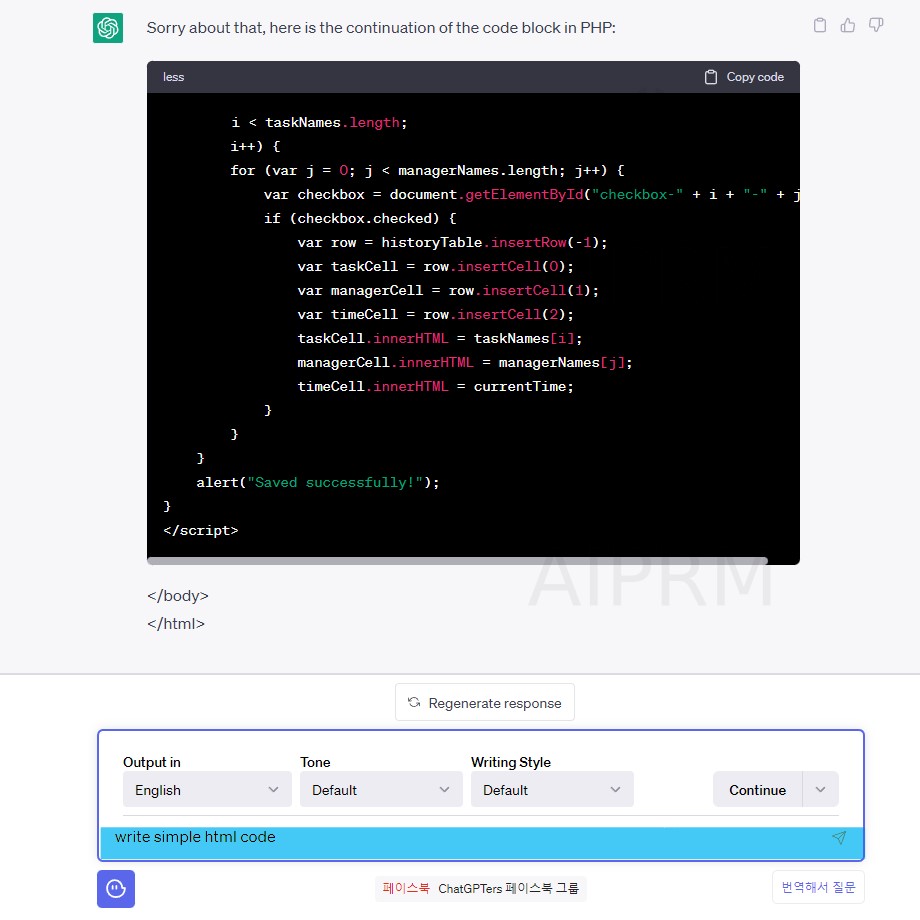Click the ChatGPT avatar logo icon
Viewport: 920px width, 920px height.
pyautogui.click(x=108, y=28)
